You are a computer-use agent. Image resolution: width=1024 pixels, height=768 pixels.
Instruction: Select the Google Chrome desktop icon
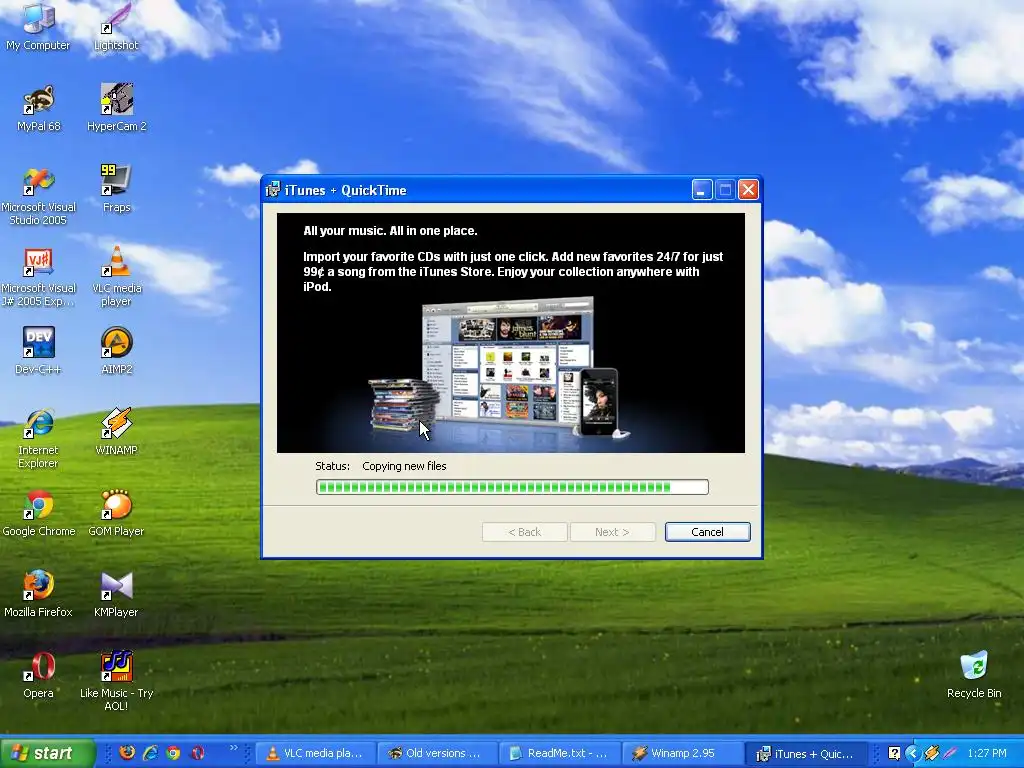[x=39, y=513]
